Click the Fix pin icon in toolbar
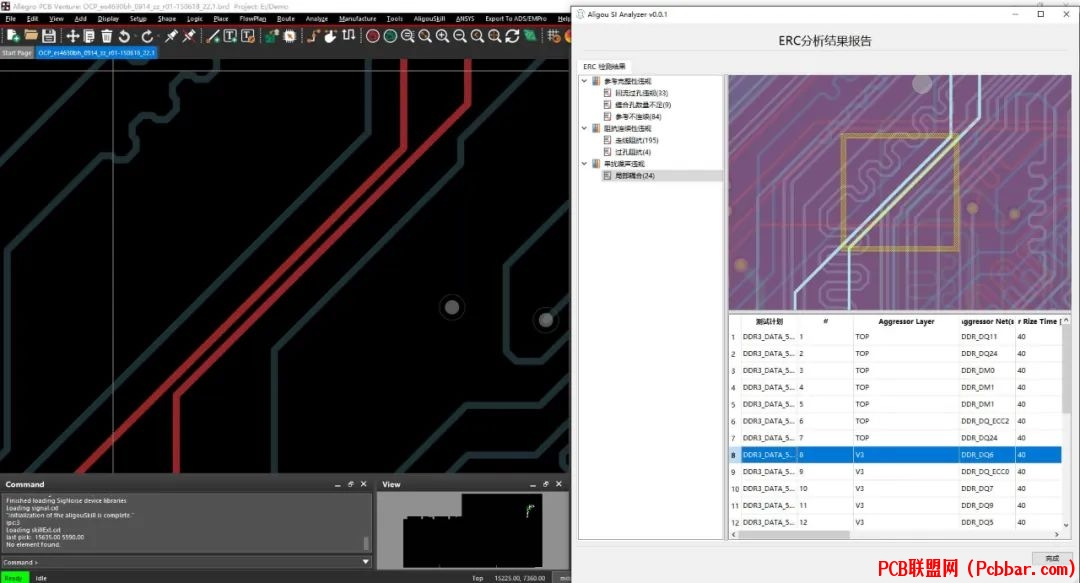Screen dimensions: 1080x583 click(x=171, y=36)
